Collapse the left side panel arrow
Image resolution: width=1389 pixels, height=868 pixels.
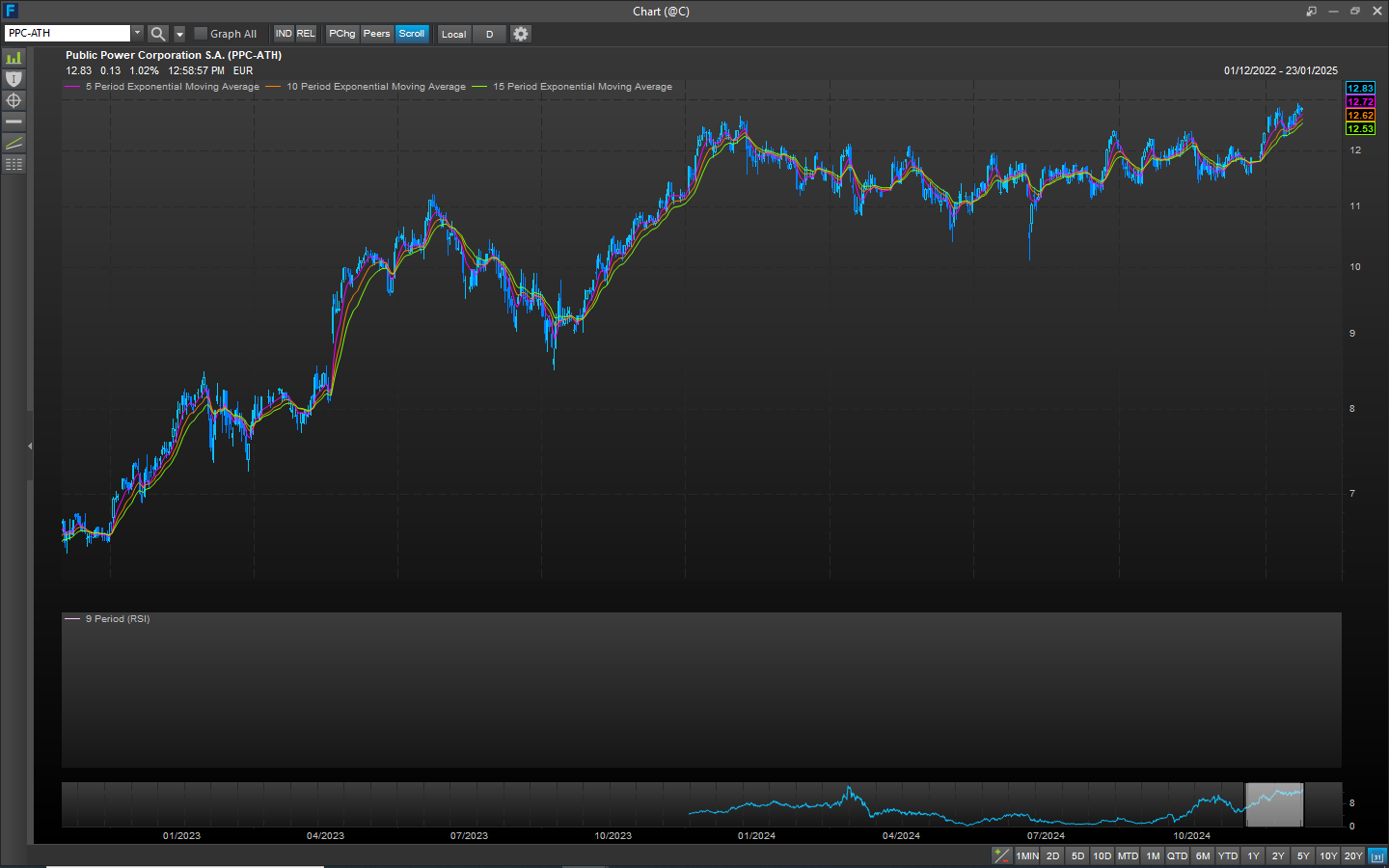[30, 446]
